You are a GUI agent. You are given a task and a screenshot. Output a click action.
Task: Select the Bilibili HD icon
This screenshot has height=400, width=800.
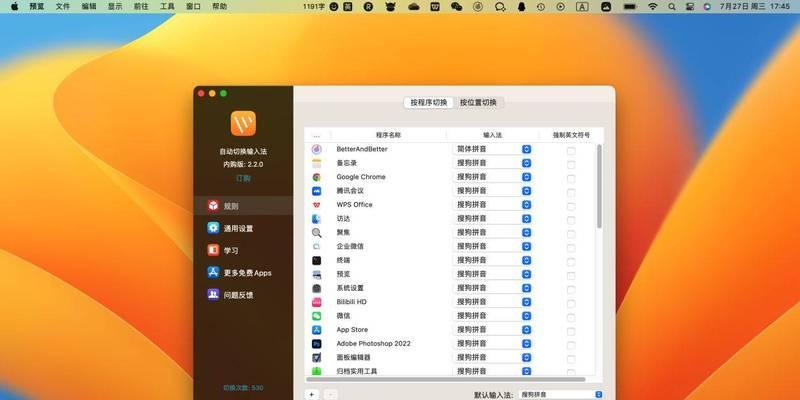[x=316, y=302]
